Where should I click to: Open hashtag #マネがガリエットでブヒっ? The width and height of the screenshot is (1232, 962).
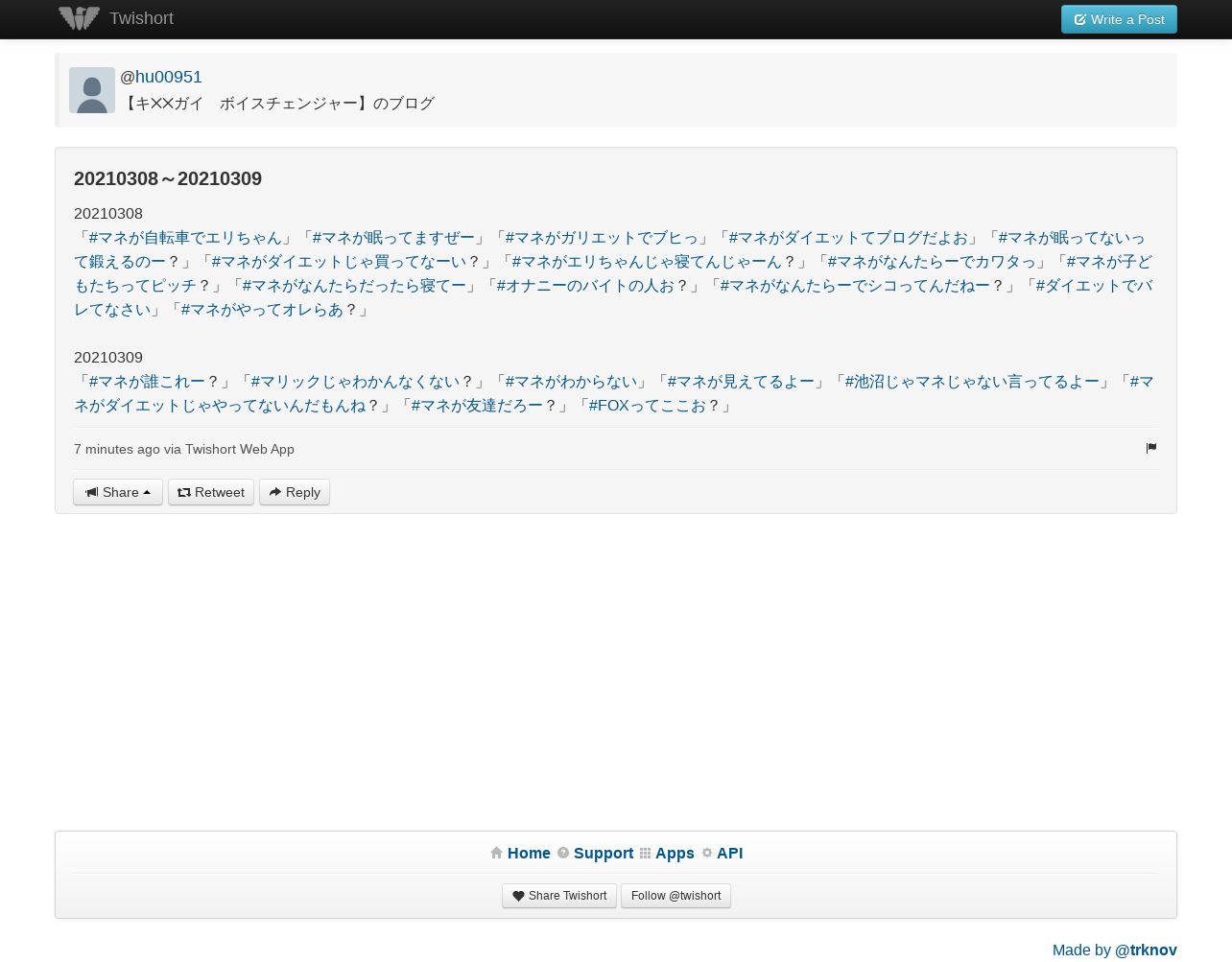602,238
